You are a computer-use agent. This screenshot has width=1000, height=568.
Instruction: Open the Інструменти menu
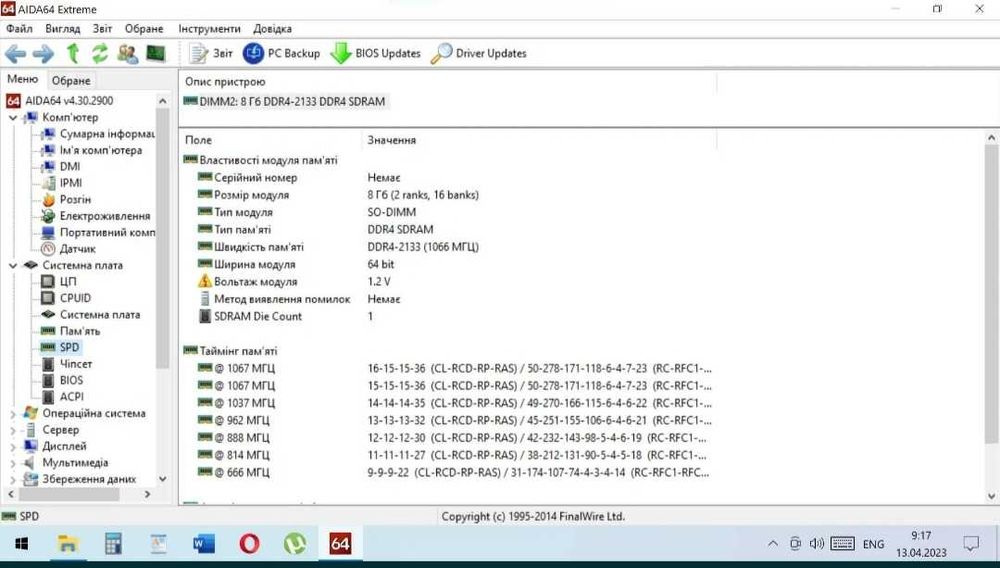(x=209, y=29)
